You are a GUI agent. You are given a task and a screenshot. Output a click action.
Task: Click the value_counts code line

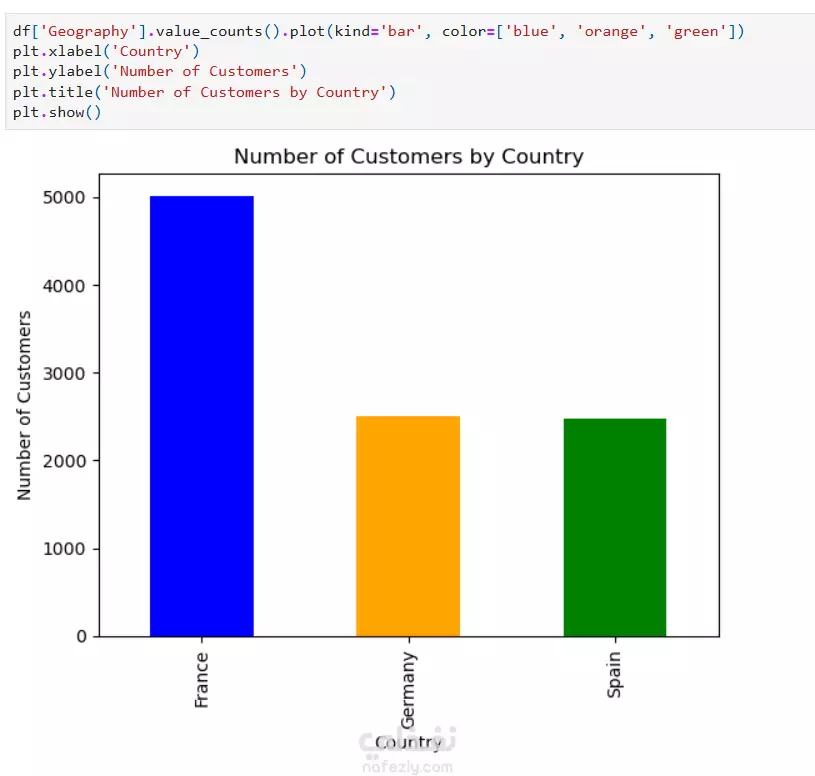[378, 31]
